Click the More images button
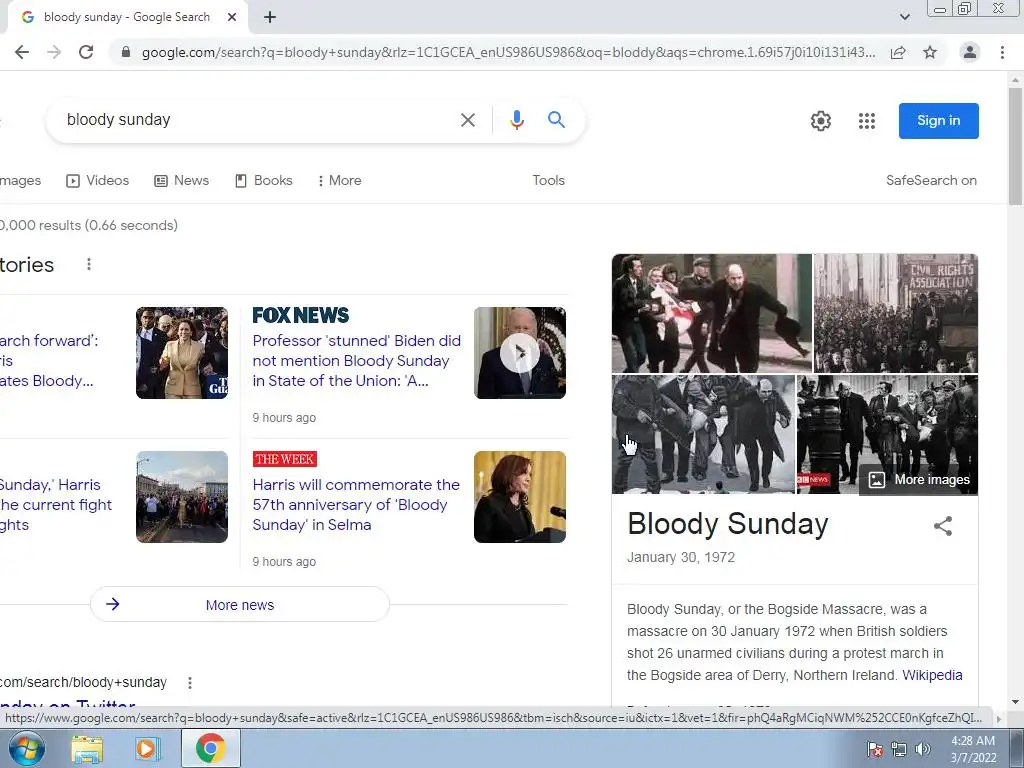This screenshot has width=1024, height=768. pyautogui.click(x=919, y=480)
